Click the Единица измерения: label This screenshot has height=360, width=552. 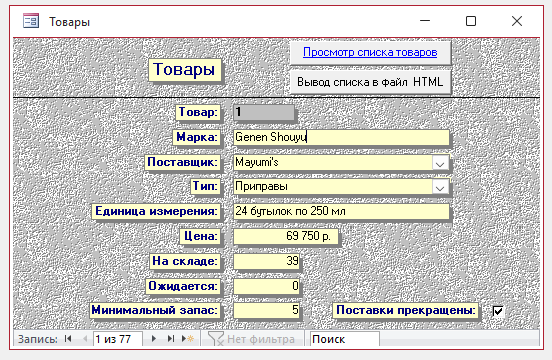tap(156, 211)
